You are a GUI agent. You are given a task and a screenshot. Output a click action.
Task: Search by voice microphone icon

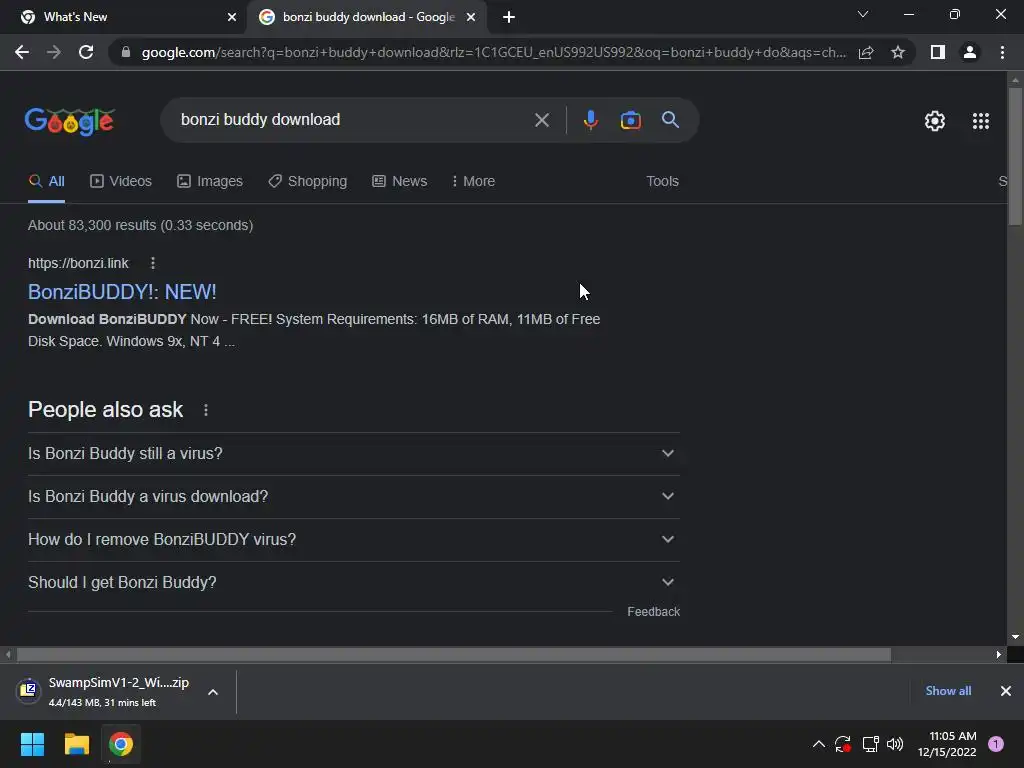coord(590,120)
